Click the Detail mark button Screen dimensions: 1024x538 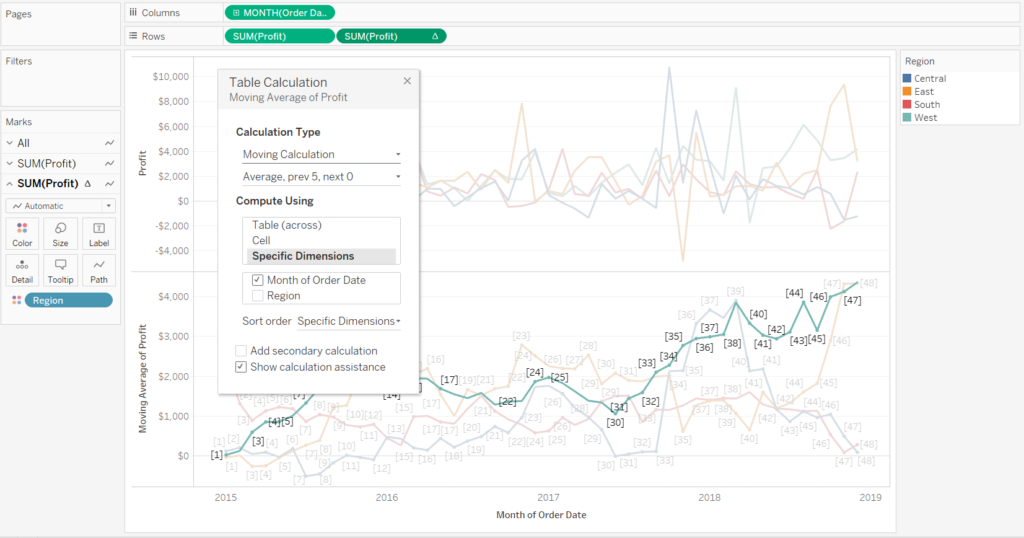pos(22,270)
